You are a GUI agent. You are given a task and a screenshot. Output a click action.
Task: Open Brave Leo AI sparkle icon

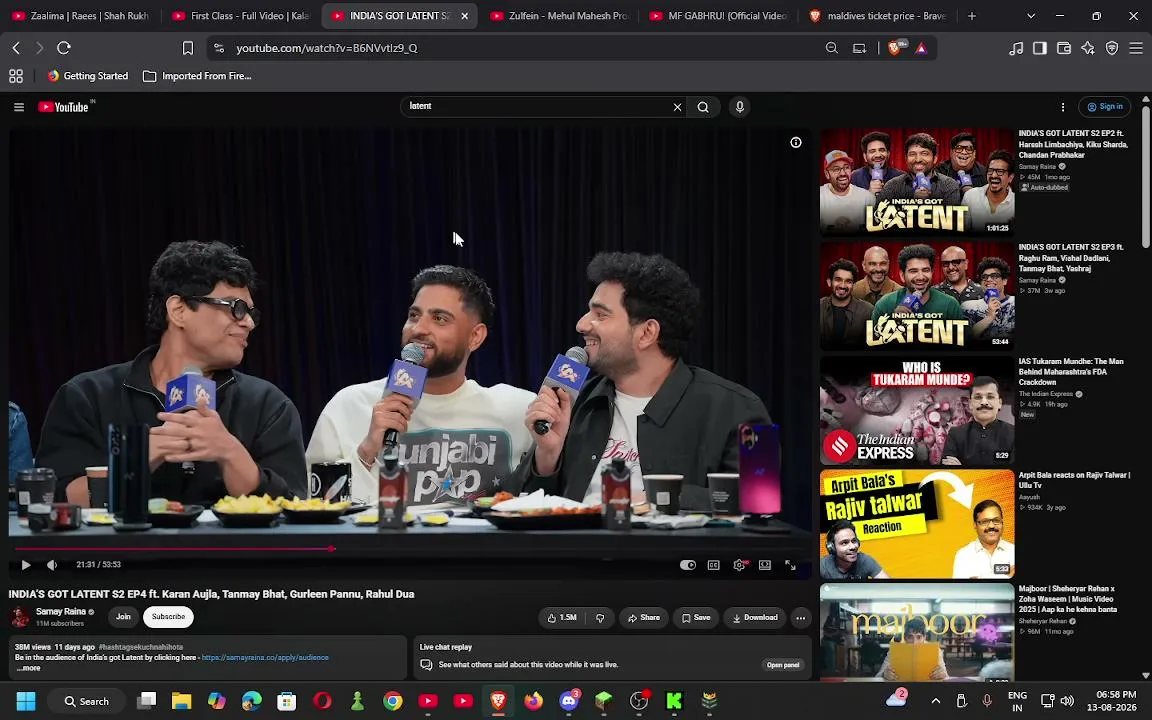[x=1088, y=48]
